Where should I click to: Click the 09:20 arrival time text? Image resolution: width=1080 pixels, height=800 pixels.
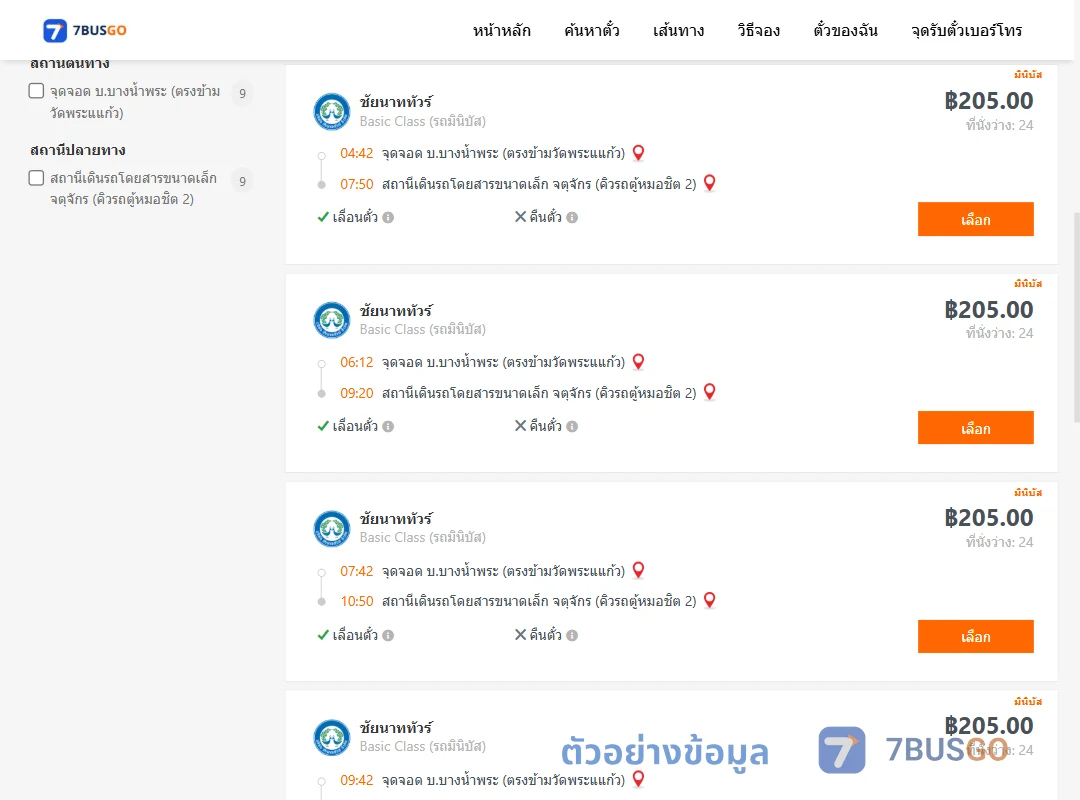coord(357,393)
